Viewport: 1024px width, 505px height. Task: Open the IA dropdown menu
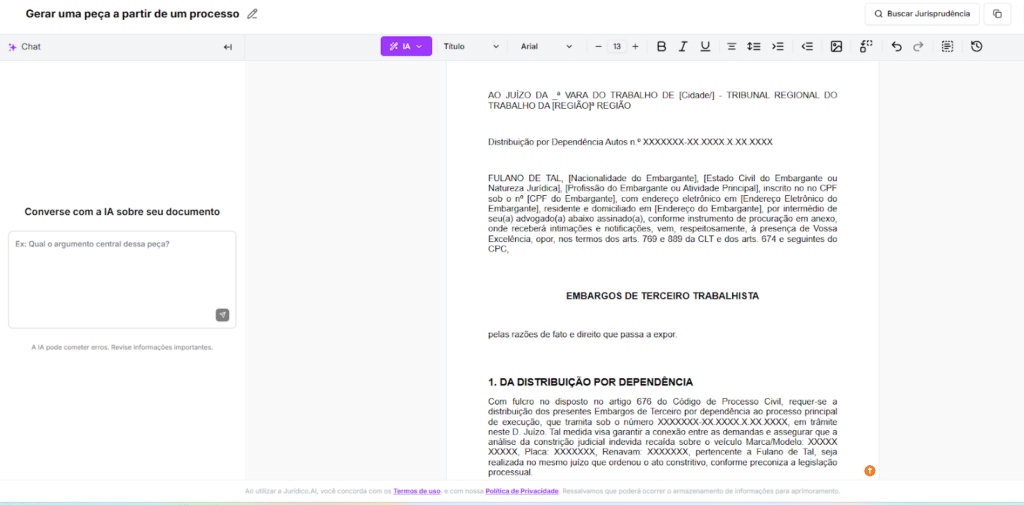click(x=406, y=46)
